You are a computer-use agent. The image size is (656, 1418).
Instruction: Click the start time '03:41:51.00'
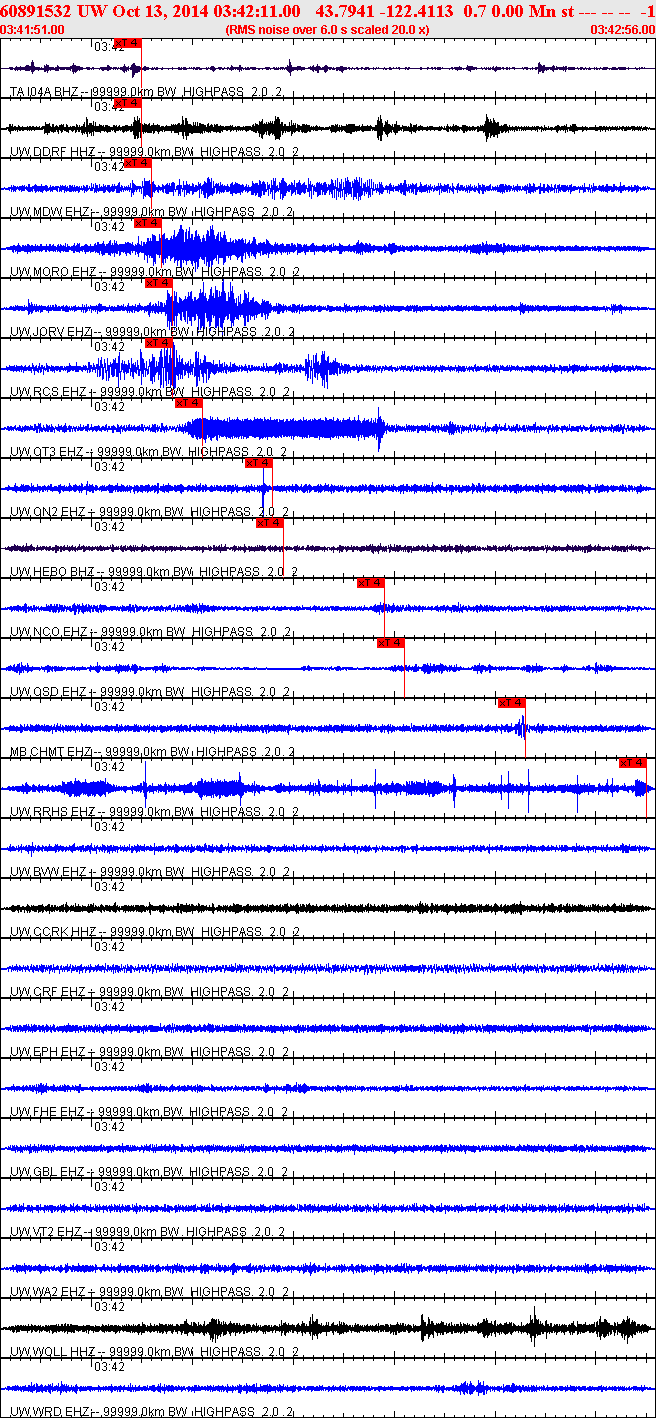click(x=33, y=30)
